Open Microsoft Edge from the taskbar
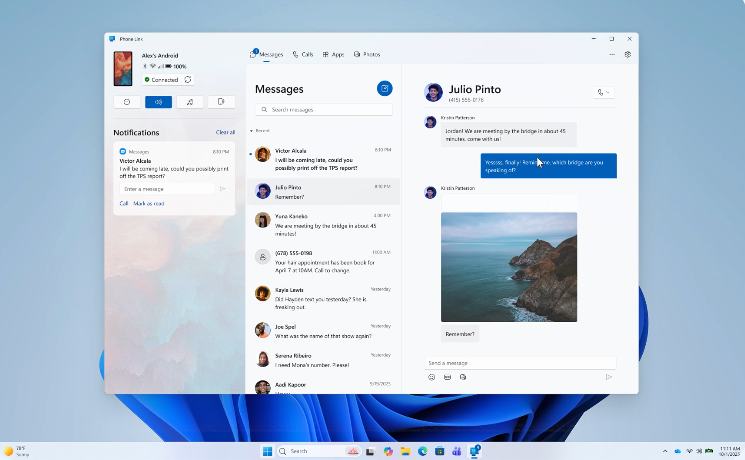This screenshot has width=745, height=460. point(422,451)
